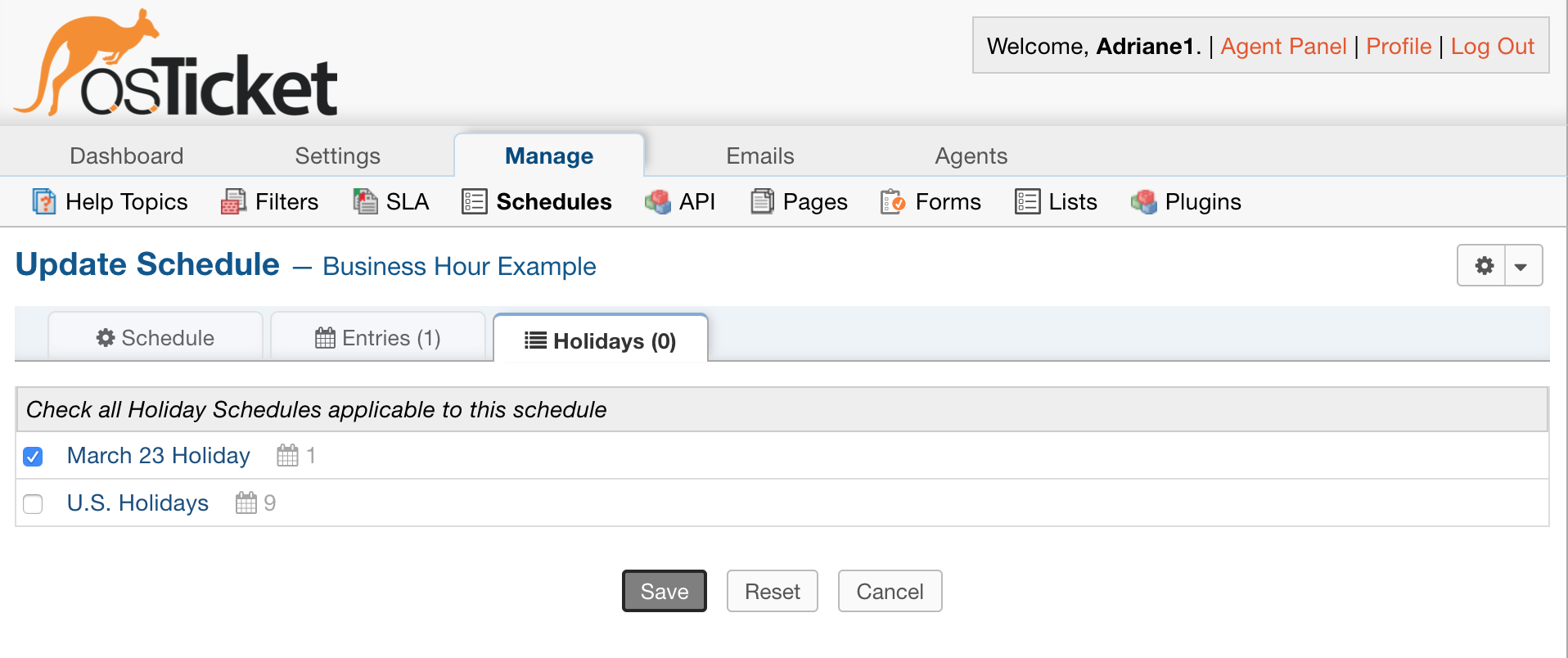Expand the dropdown arrow next to gear icon
Image resolution: width=1568 pixels, height=658 pixels.
[1522, 265]
